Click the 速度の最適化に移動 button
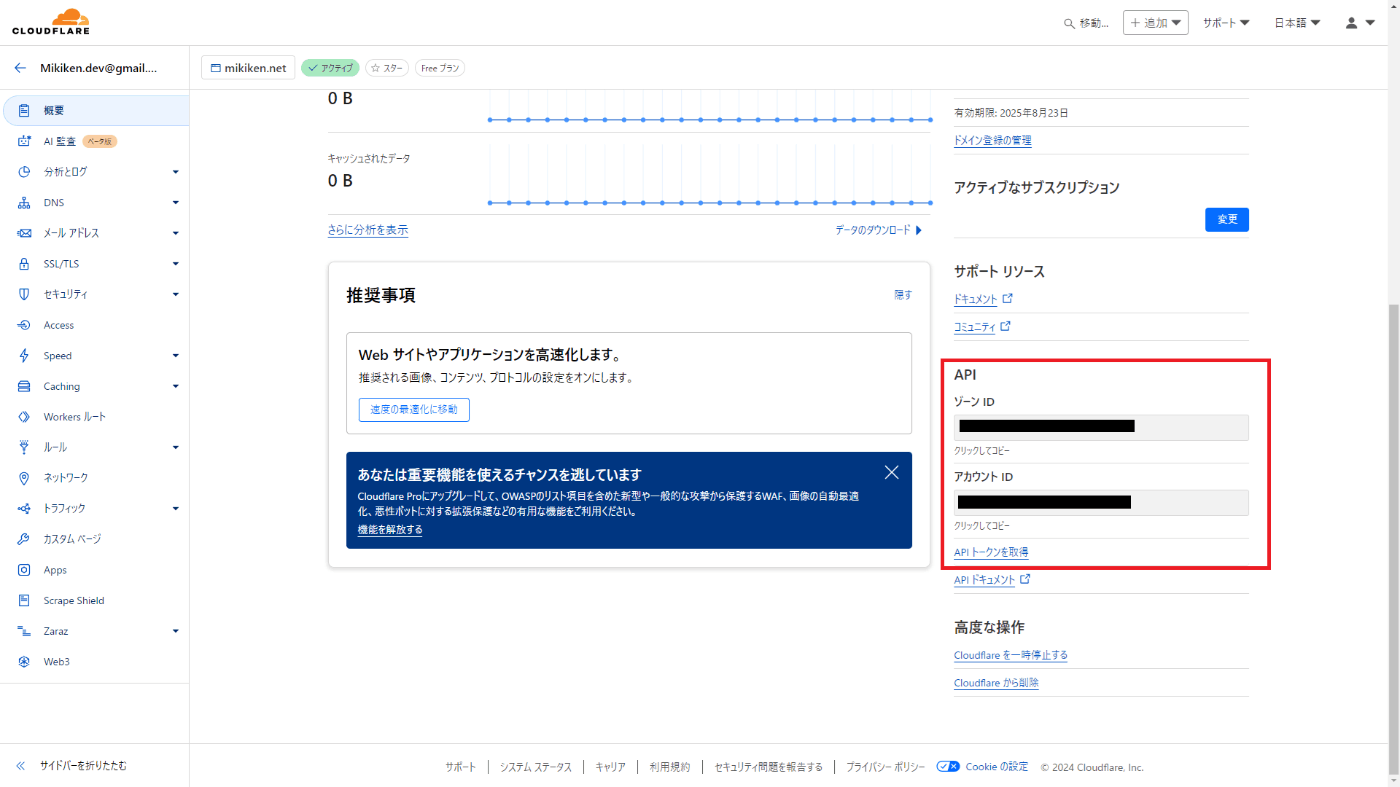 [414, 409]
